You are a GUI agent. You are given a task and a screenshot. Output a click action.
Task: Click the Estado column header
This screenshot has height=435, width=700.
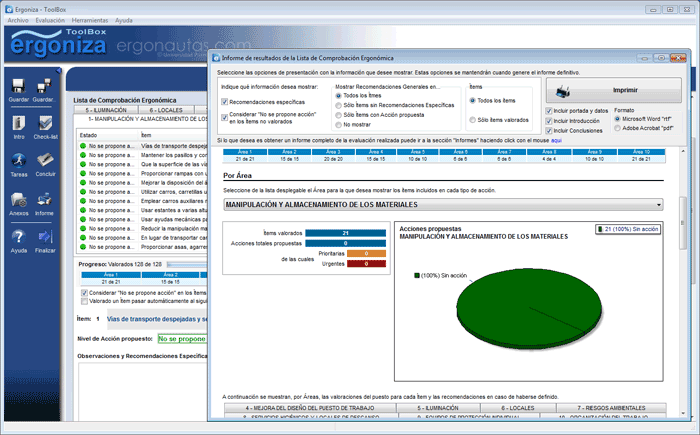[x=108, y=135]
